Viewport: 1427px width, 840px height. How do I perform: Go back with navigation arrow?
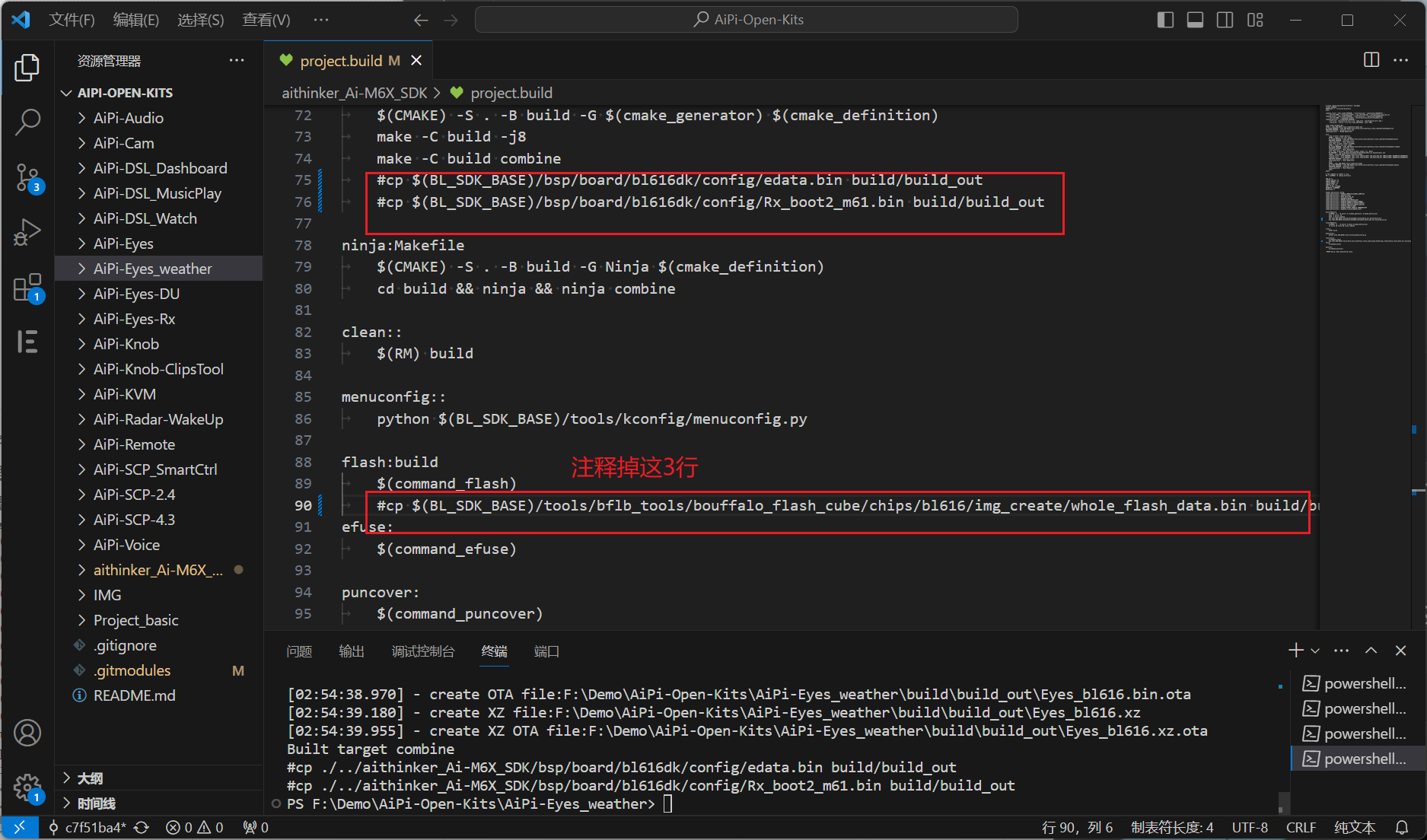(421, 20)
